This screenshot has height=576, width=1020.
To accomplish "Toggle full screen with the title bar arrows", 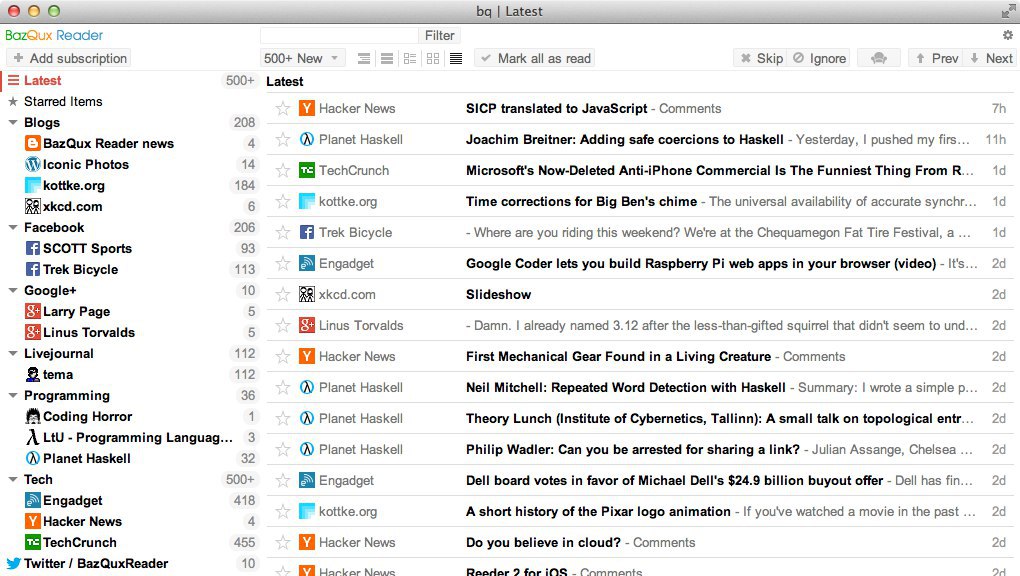I will click(1008, 11).
